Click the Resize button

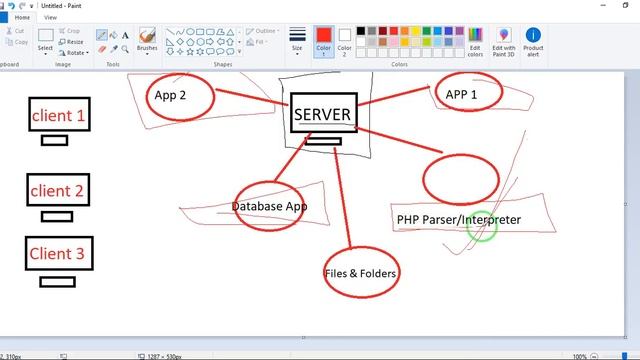71,42
